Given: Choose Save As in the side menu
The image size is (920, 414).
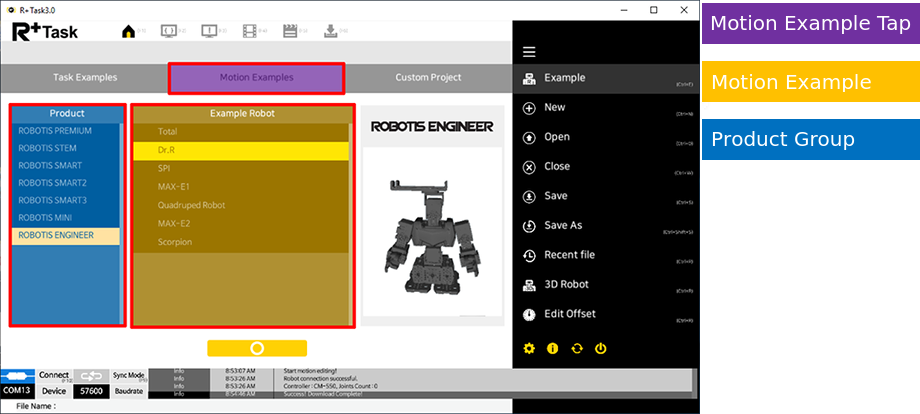Looking at the screenshot, I should coord(606,226).
